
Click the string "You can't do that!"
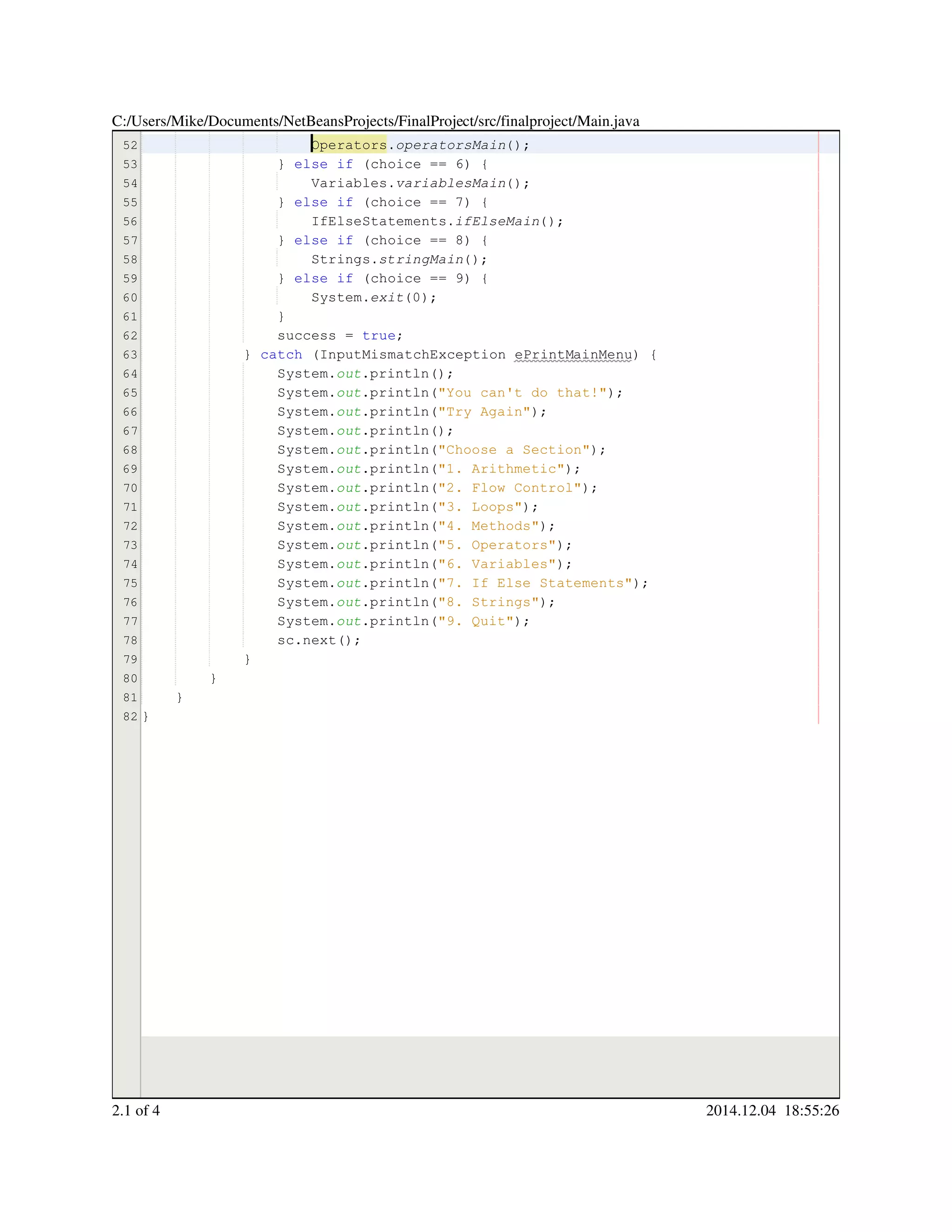[522, 393]
